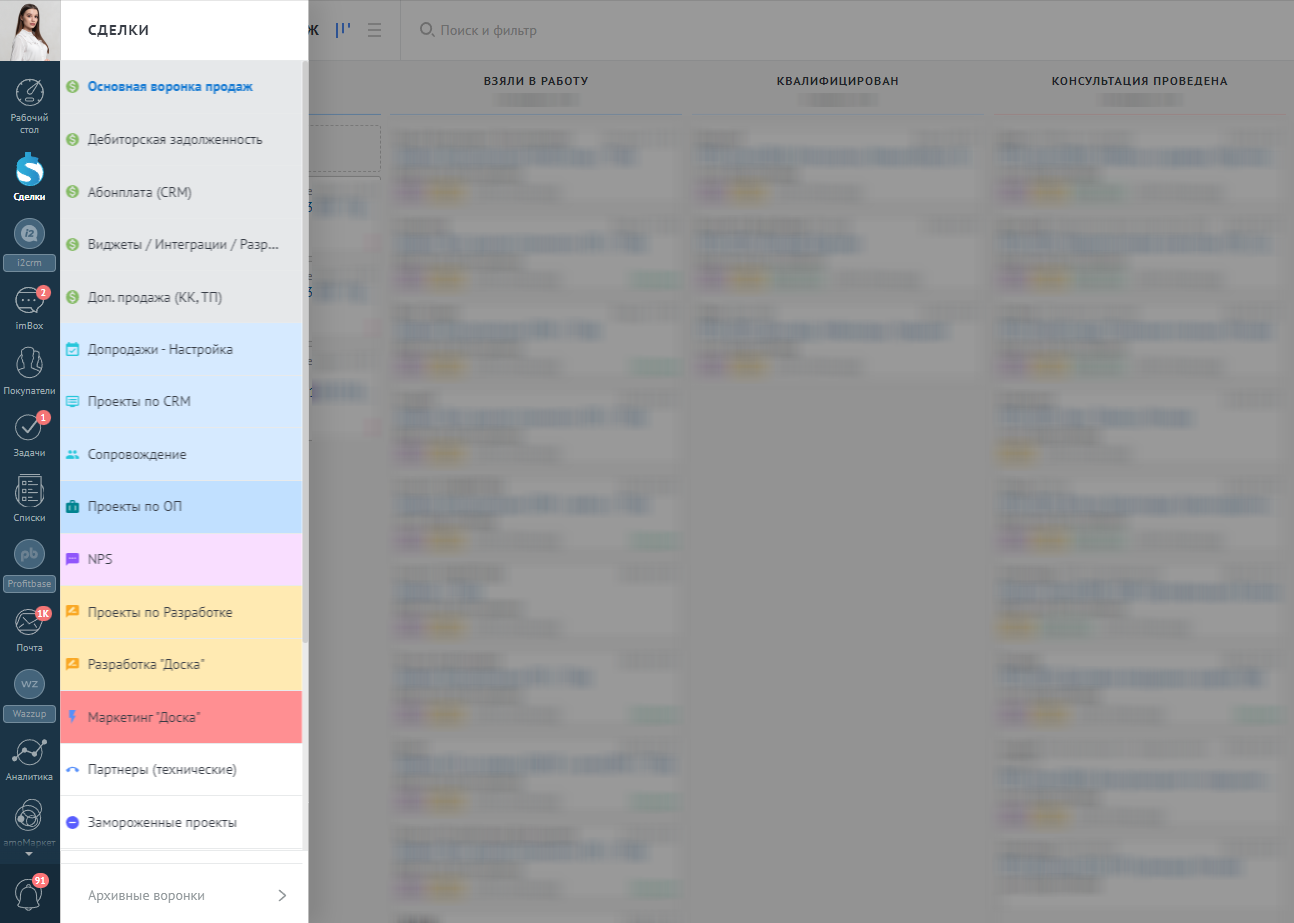Switch to list view icon
This screenshot has width=1294, height=923.
click(x=375, y=30)
